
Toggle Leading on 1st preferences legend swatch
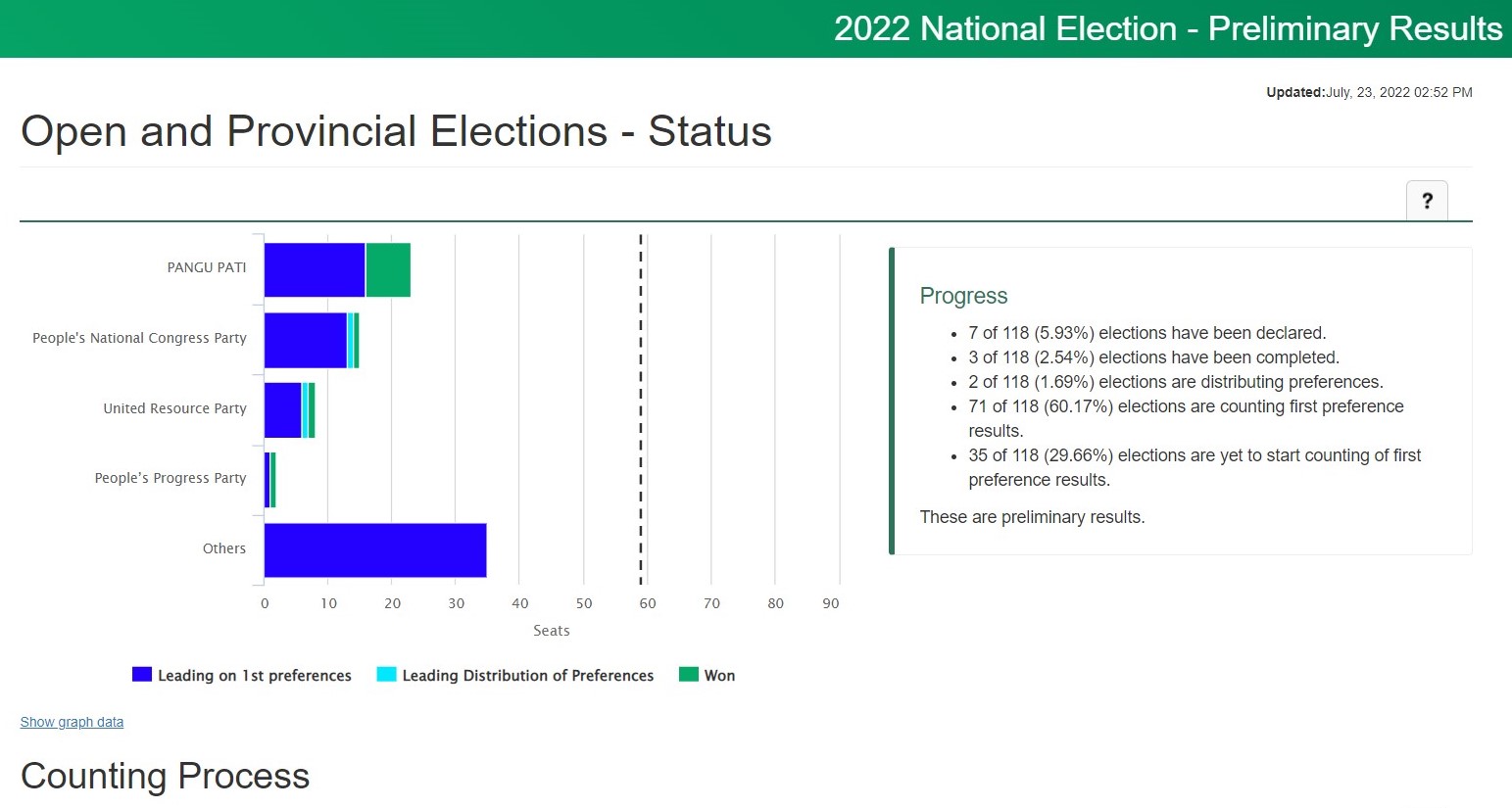(142, 675)
